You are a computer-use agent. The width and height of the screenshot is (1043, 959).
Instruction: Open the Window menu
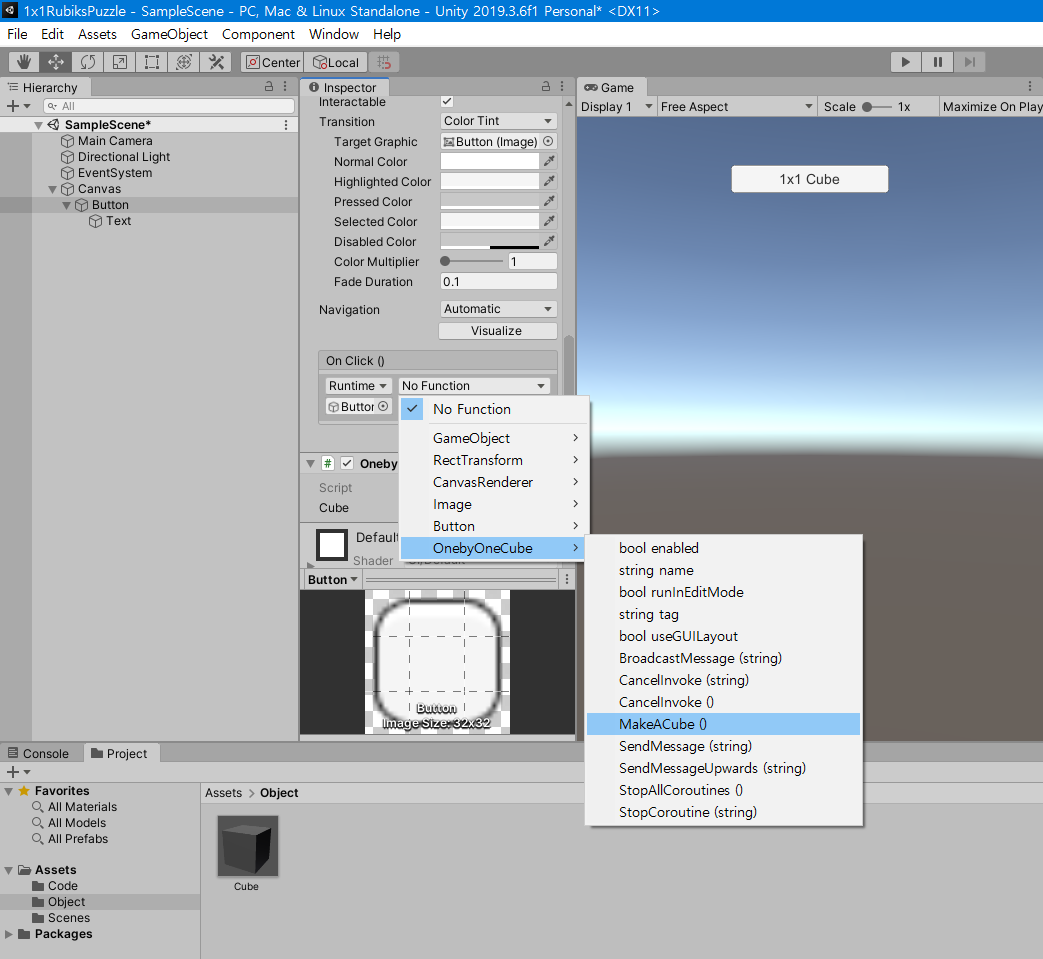[x=333, y=34]
